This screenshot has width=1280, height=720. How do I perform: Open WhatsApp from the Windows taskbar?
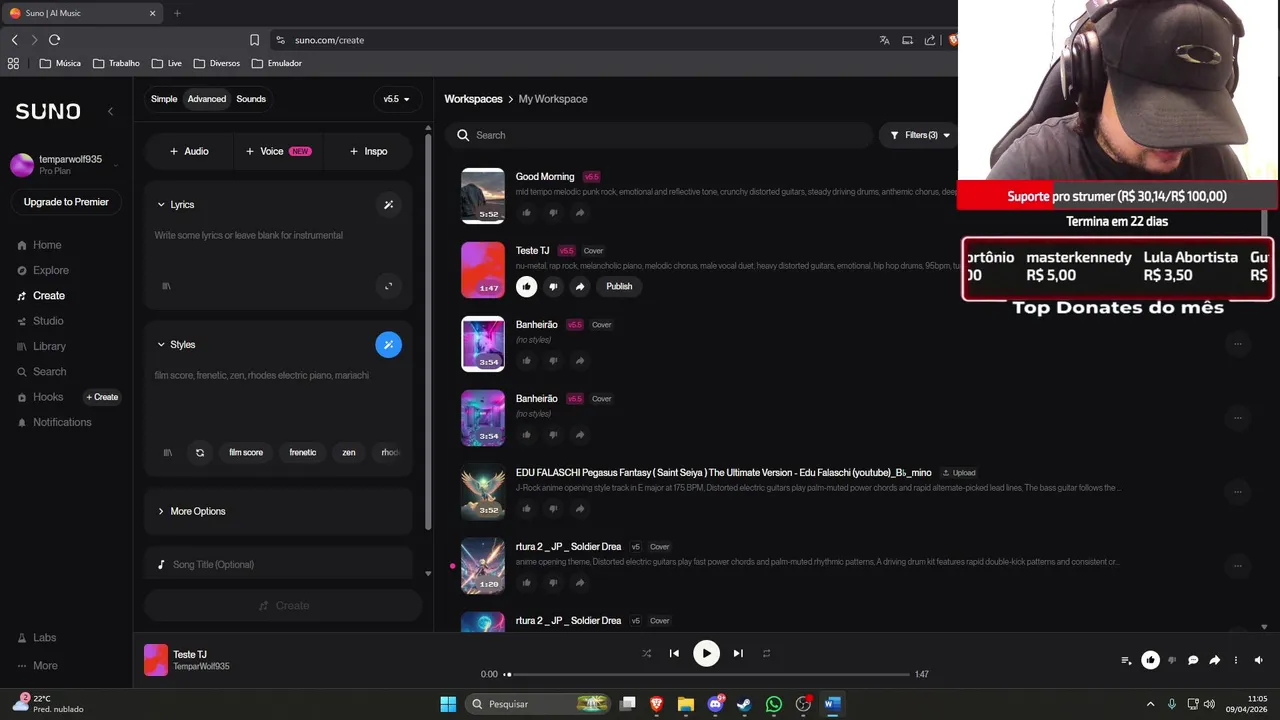tap(774, 704)
